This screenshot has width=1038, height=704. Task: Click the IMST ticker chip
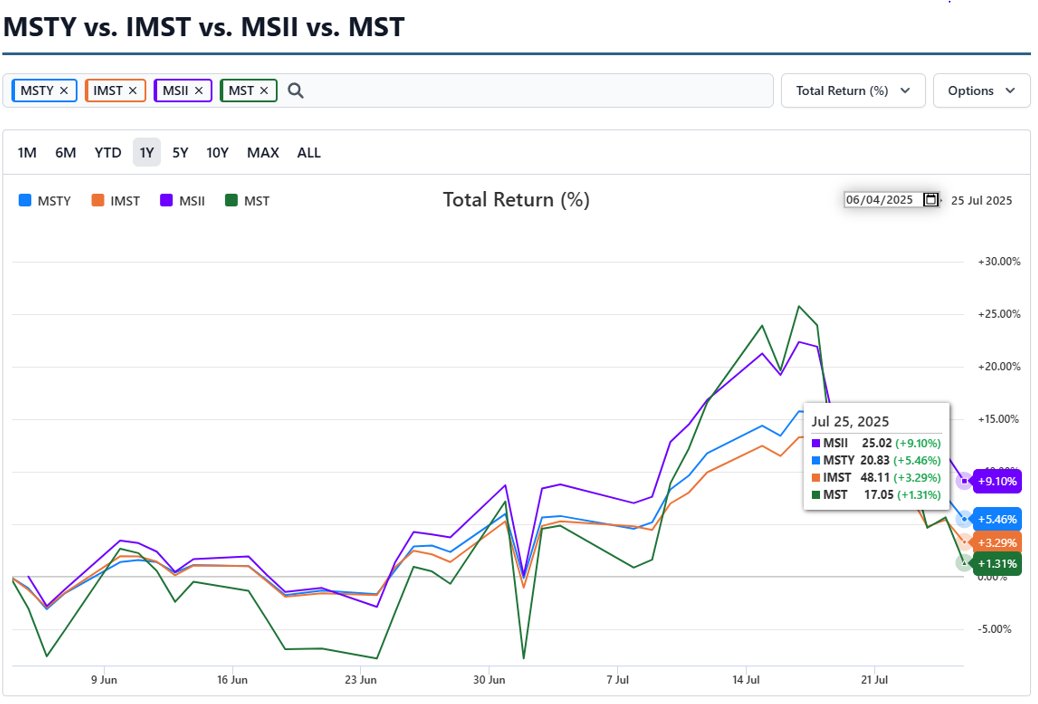pos(115,91)
